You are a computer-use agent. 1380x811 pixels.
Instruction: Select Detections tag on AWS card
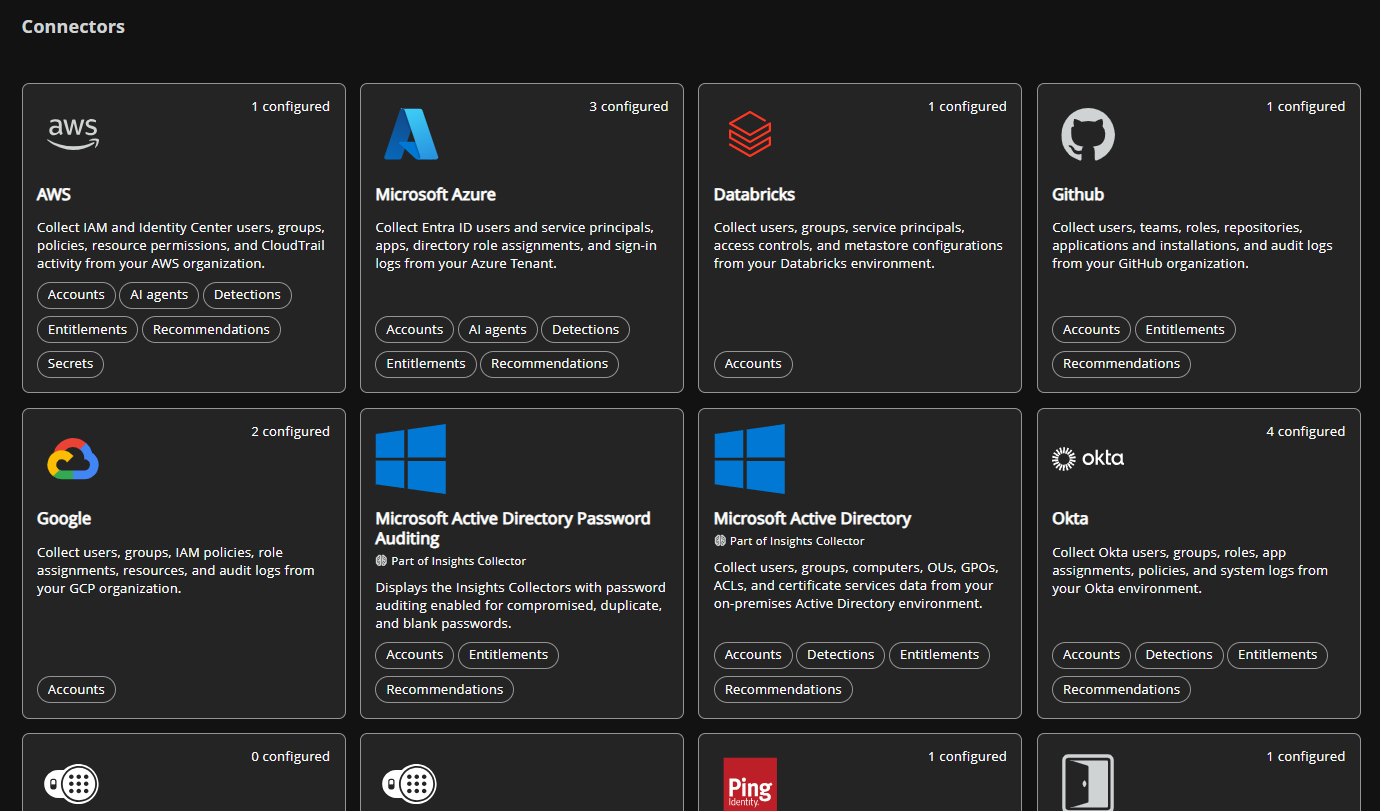247,295
